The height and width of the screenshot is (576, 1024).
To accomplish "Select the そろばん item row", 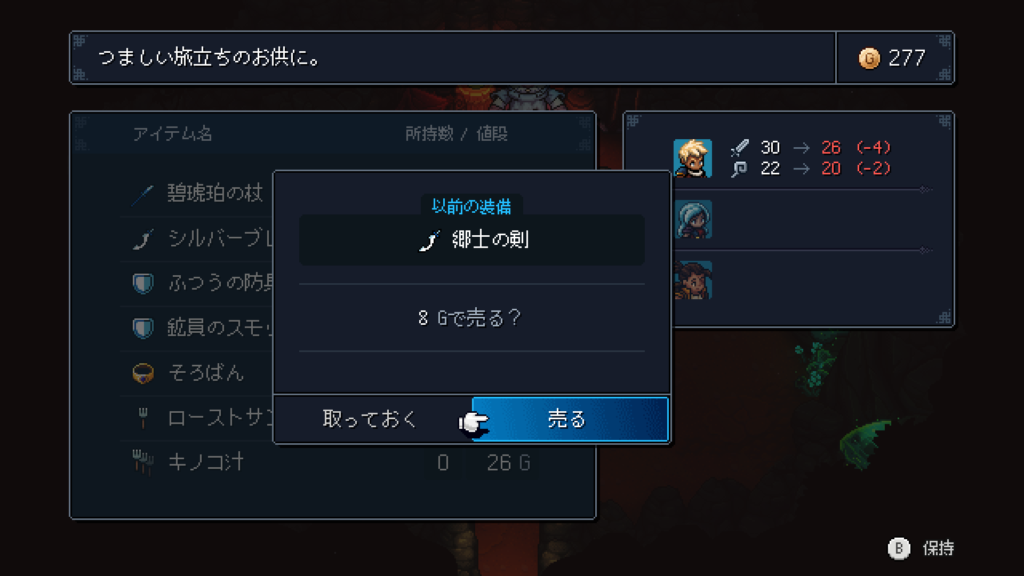I will coord(197,373).
